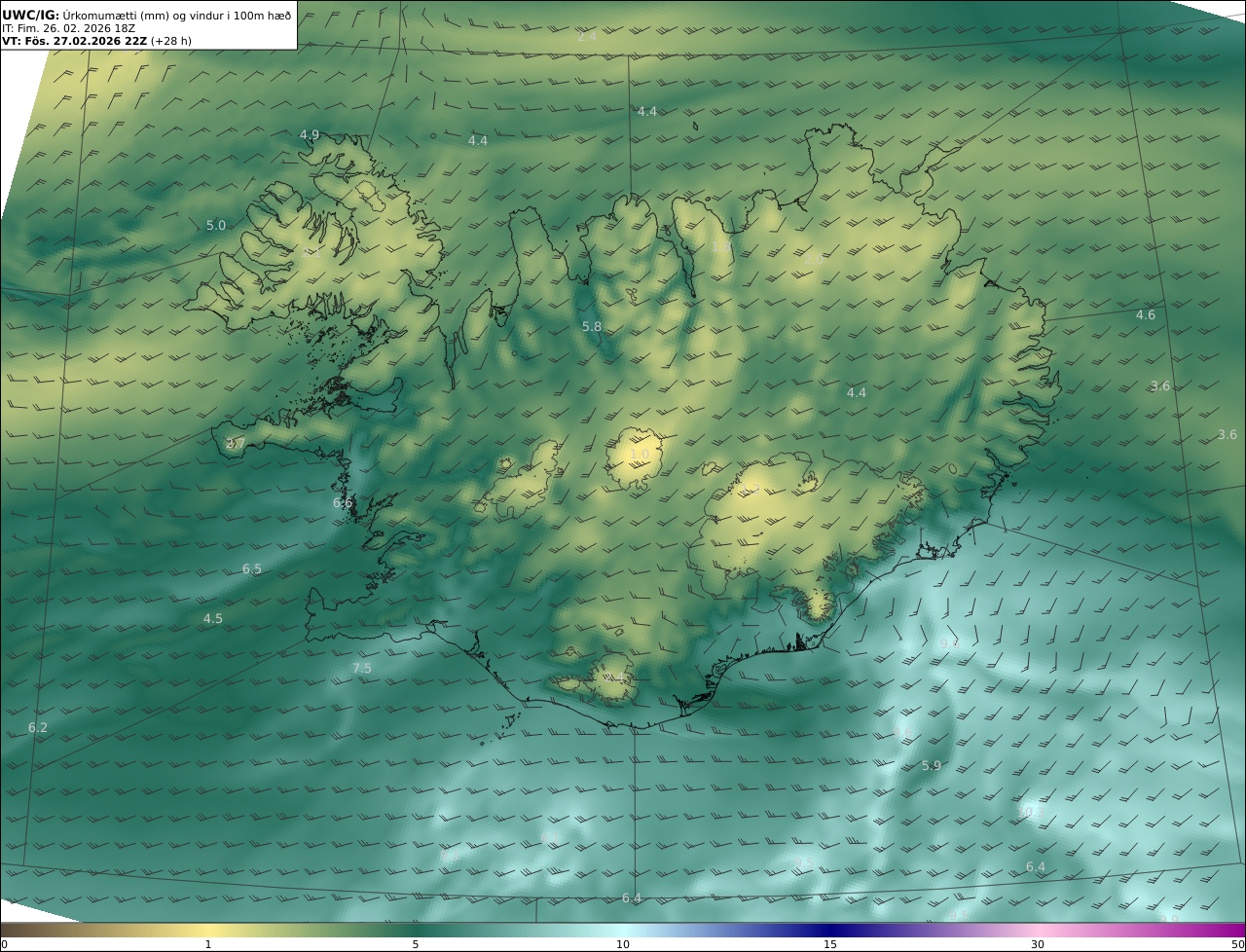This screenshot has width=1246, height=952.
Task: Click the 2.4 value label on the map
Action: click(x=587, y=37)
